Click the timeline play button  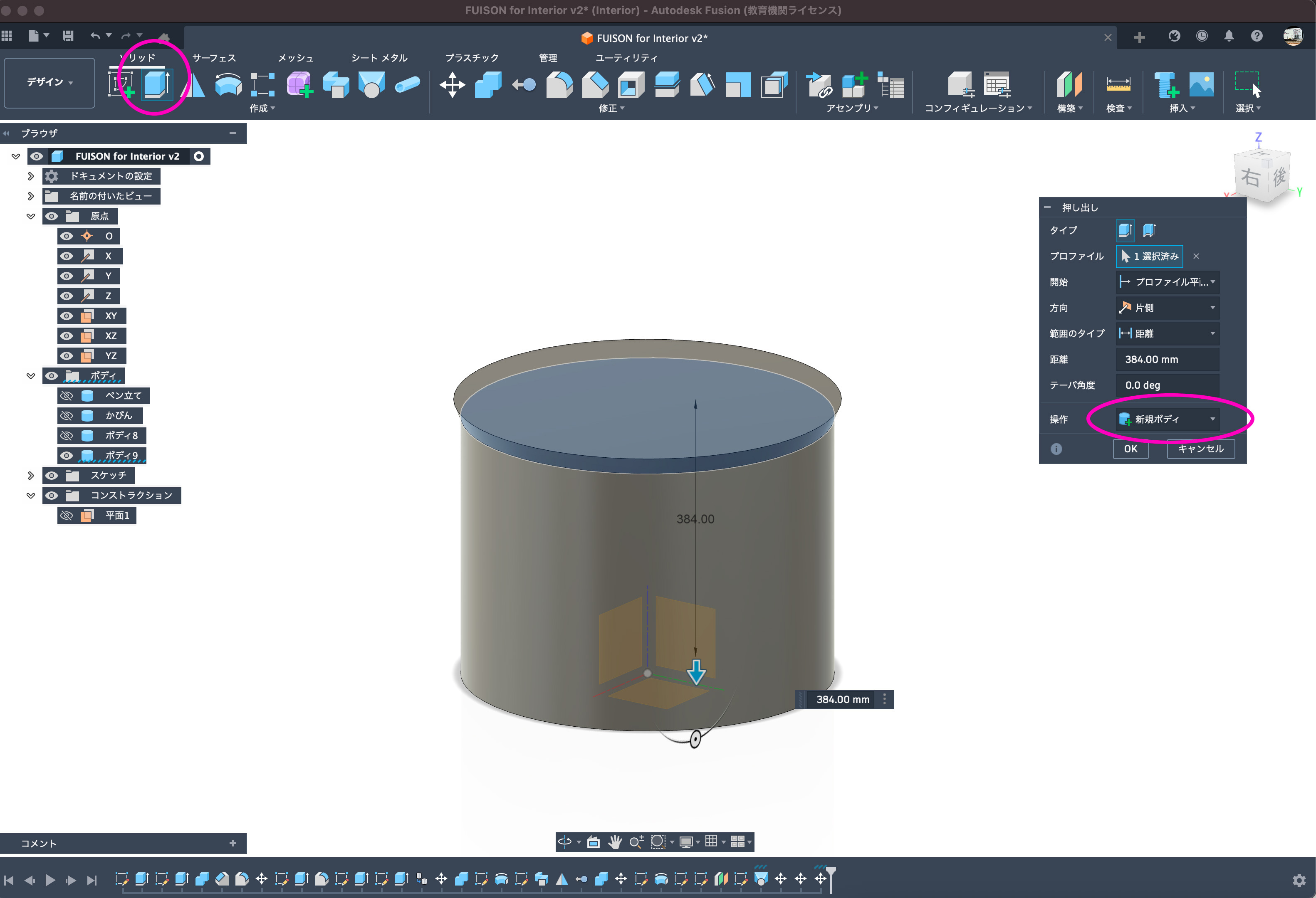(50, 880)
